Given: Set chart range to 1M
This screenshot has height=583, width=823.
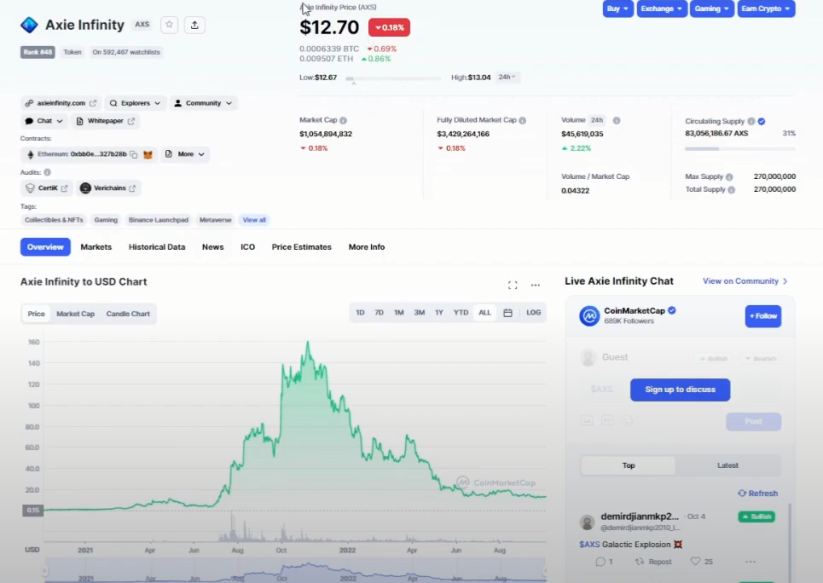Looking at the screenshot, I should click(399, 313).
